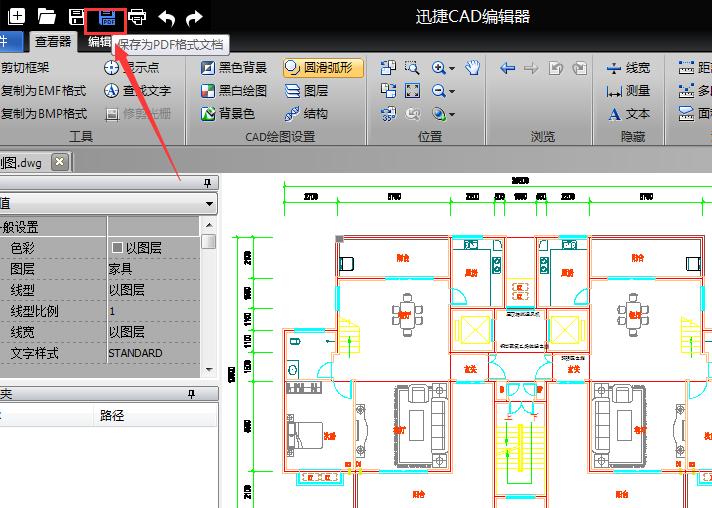Toggle 黑白绘图 black-and-white drawing
The width and height of the screenshot is (712, 508).
point(234,90)
